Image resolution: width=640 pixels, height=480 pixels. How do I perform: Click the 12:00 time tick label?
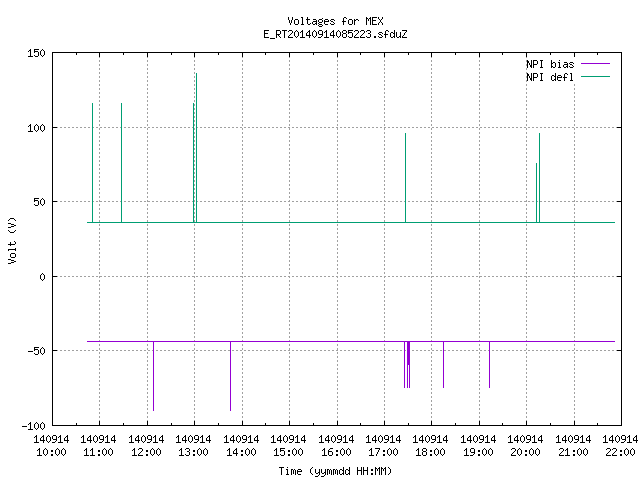pos(146,452)
